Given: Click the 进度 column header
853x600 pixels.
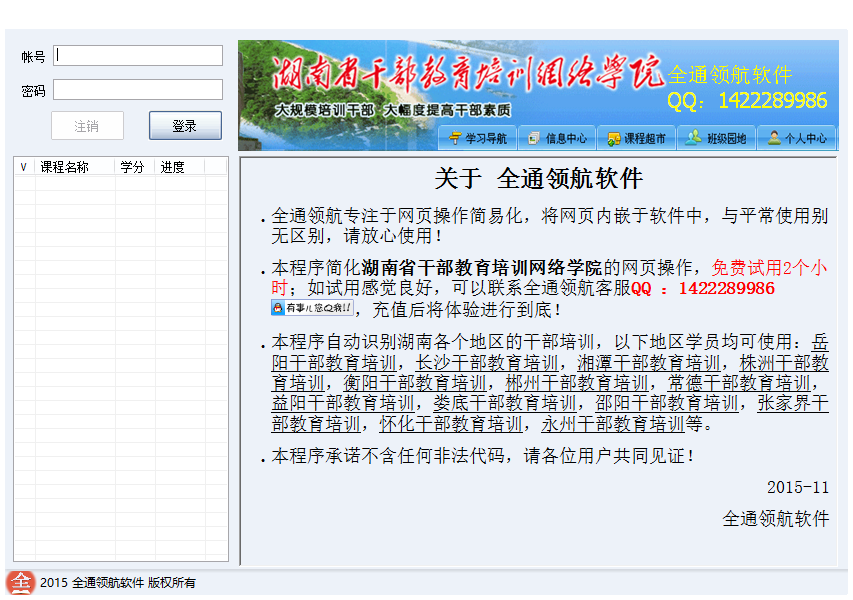Looking at the screenshot, I should [x=172, y=167].
